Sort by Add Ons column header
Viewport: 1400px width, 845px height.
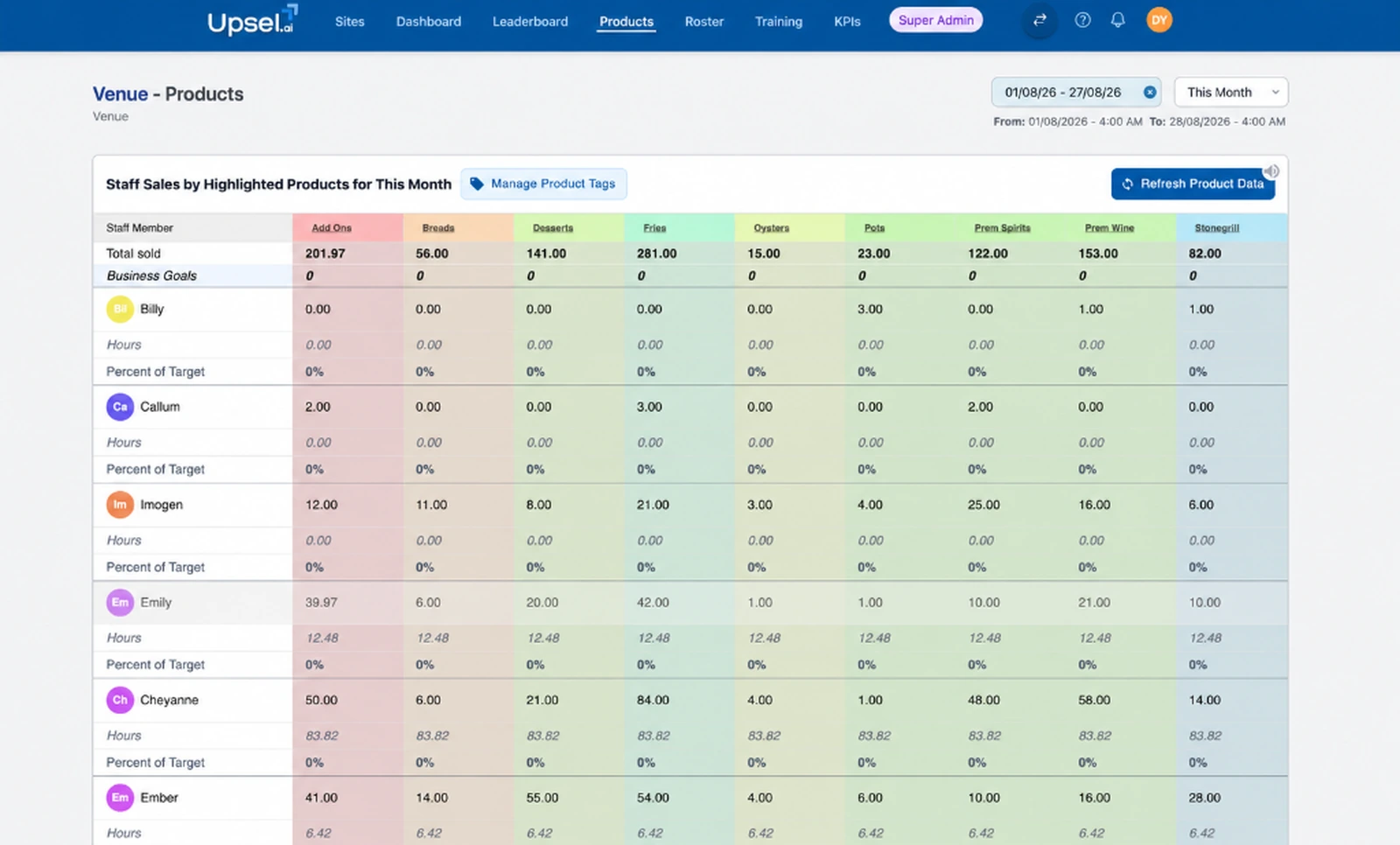click(332, 227)
